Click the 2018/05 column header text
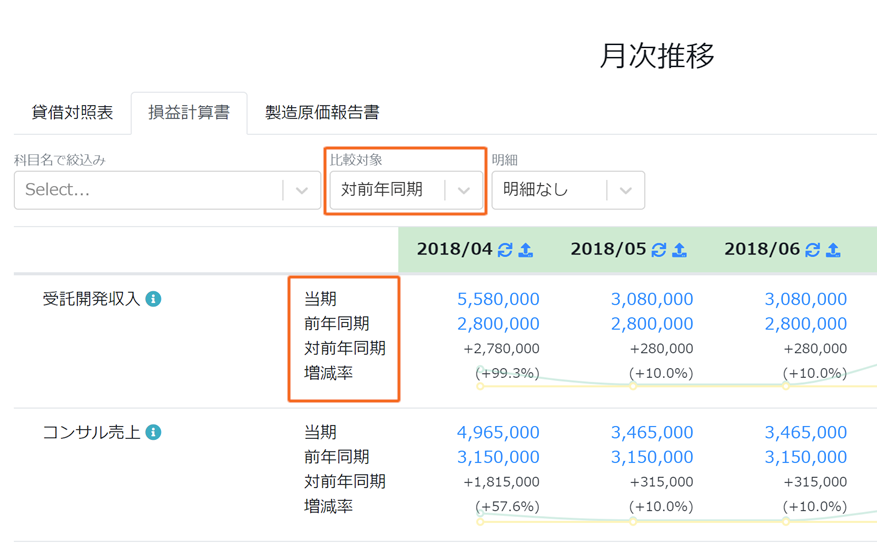The height and width of the screenshot is (546, 877). click(x=609, y=249)
